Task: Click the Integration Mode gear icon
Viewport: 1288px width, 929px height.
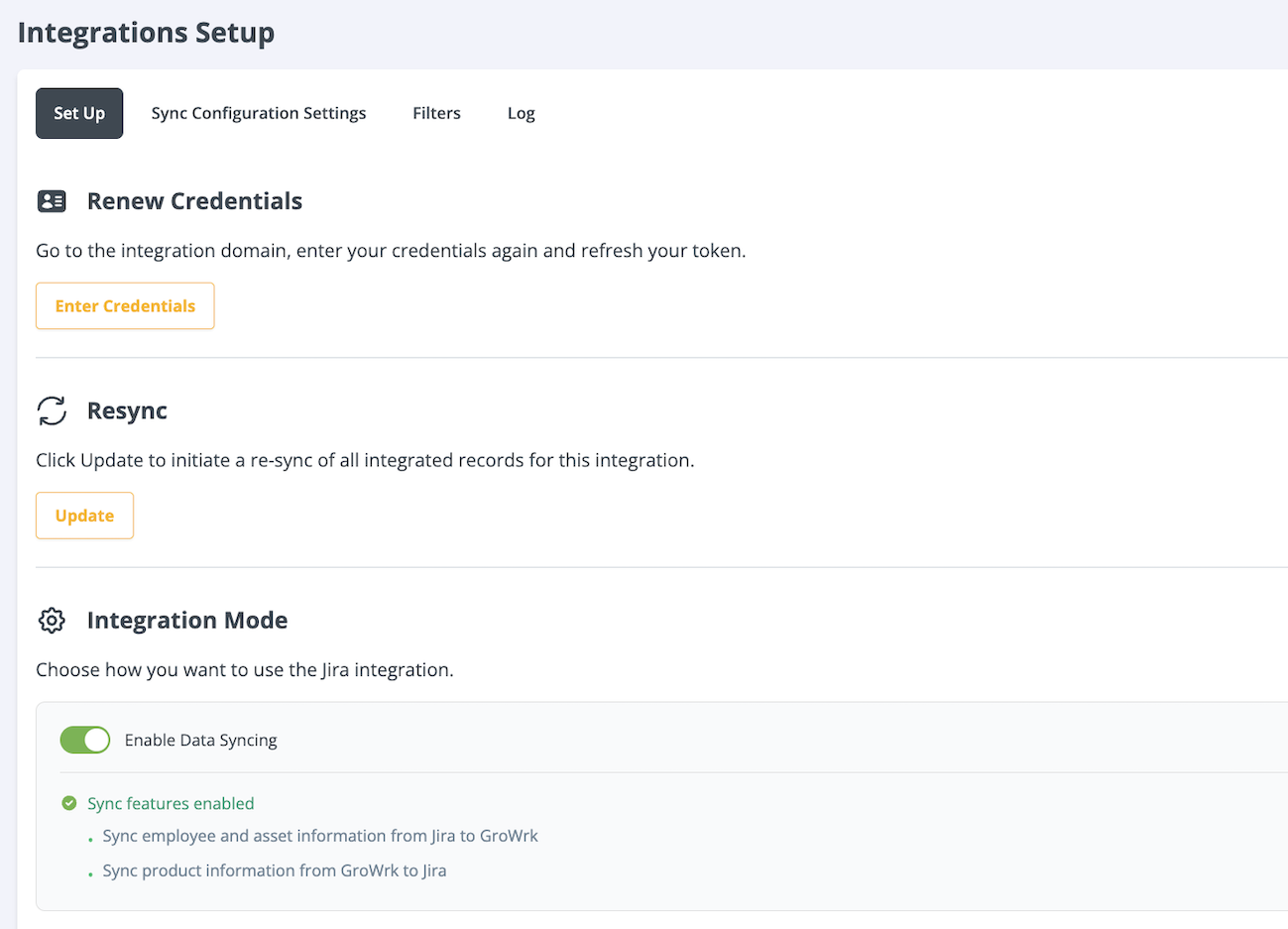Action: (52, 620)
